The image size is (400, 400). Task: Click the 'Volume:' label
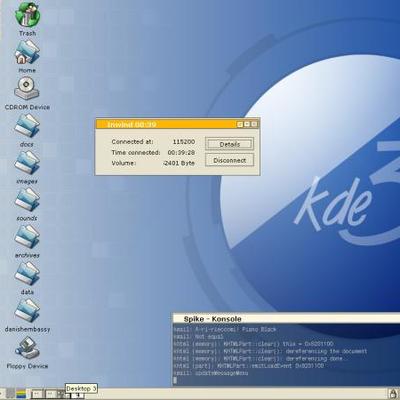tap(123, 163)
